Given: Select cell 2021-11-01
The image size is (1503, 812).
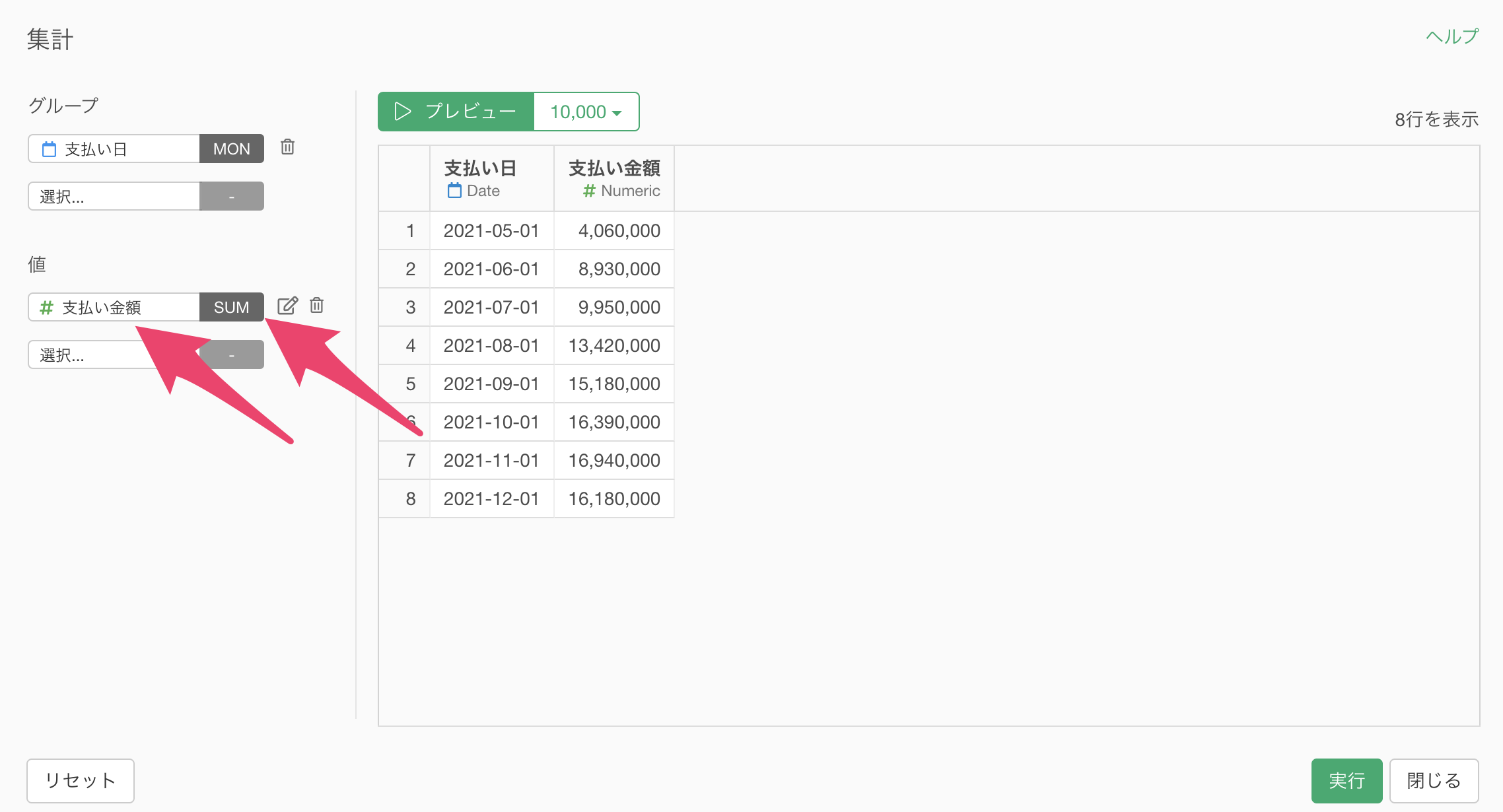Looking at the screenshot, I should pos(492,460).
